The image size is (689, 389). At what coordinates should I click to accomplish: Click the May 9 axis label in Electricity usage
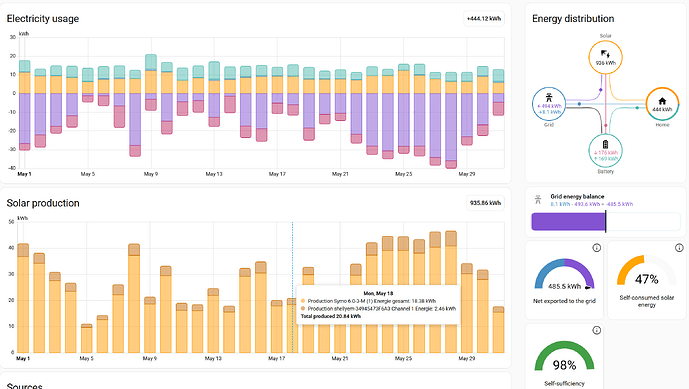click(151, 174)
